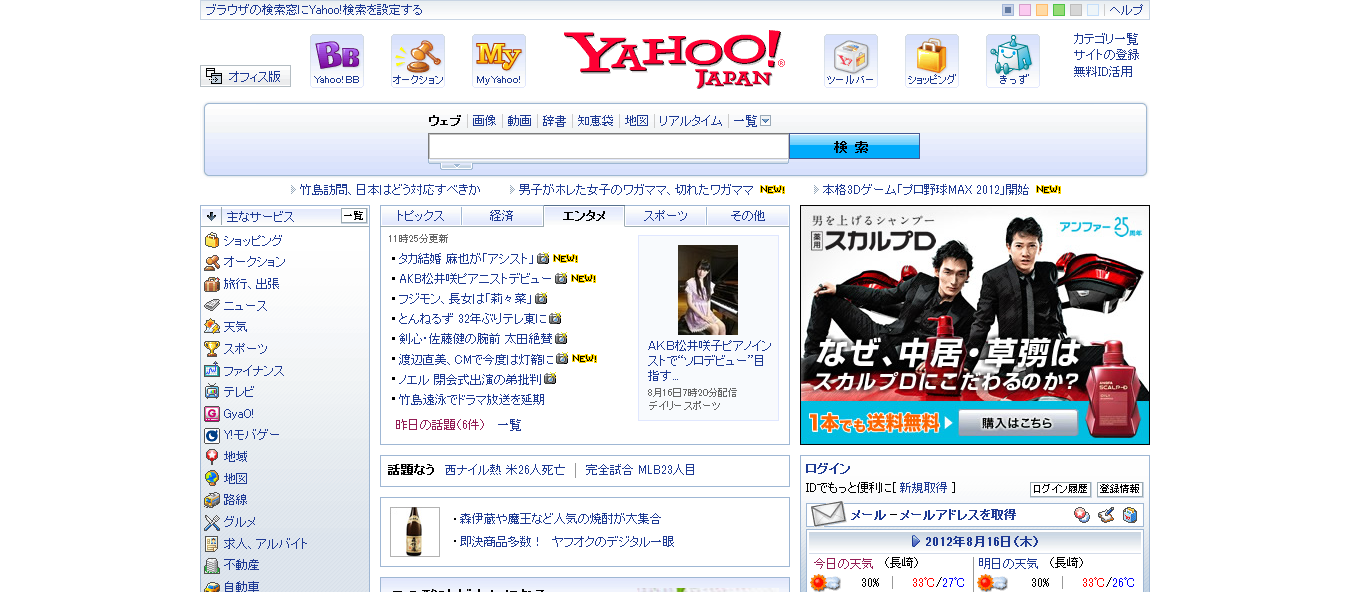Switch to the 経済 news tab
The height and width of the screenshot is (592, 1349).
pyautogui.click(x=502, y=216)
